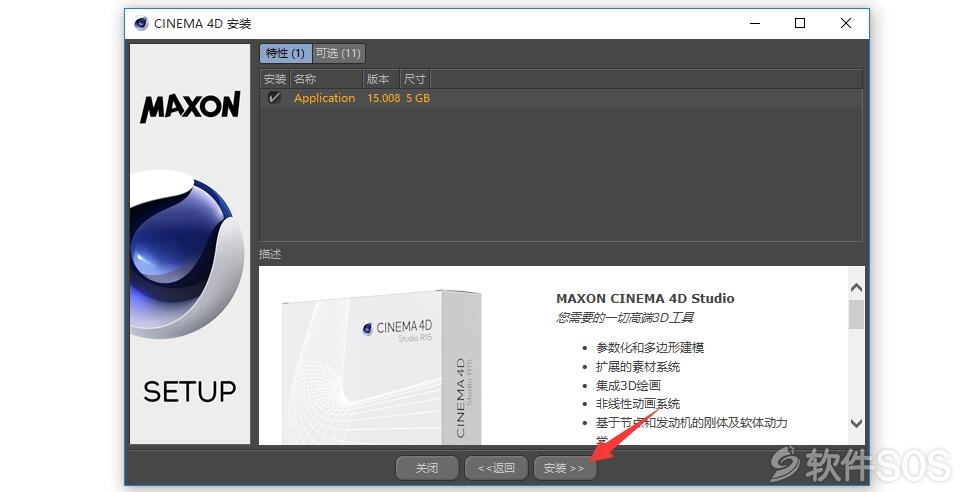Click the 版本 column header

point(381,79)
